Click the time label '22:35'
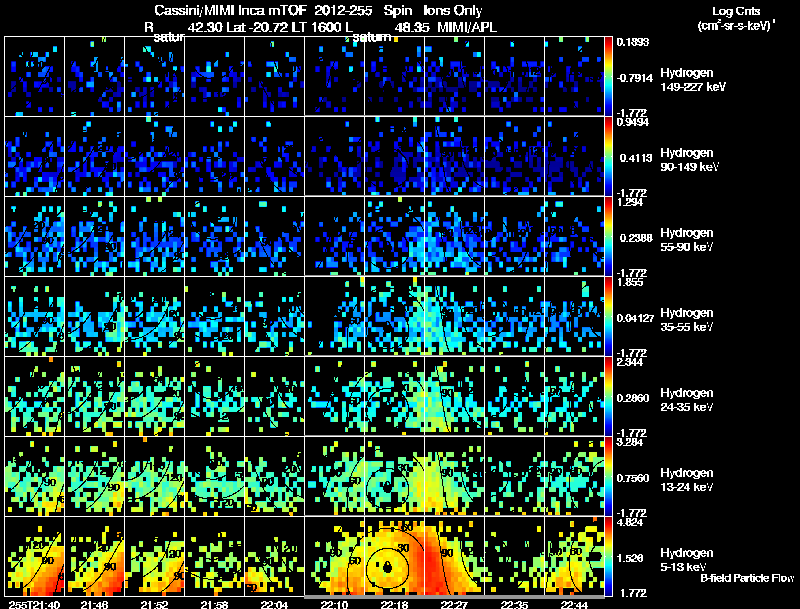The image size is (800, 609). (514, 604)
